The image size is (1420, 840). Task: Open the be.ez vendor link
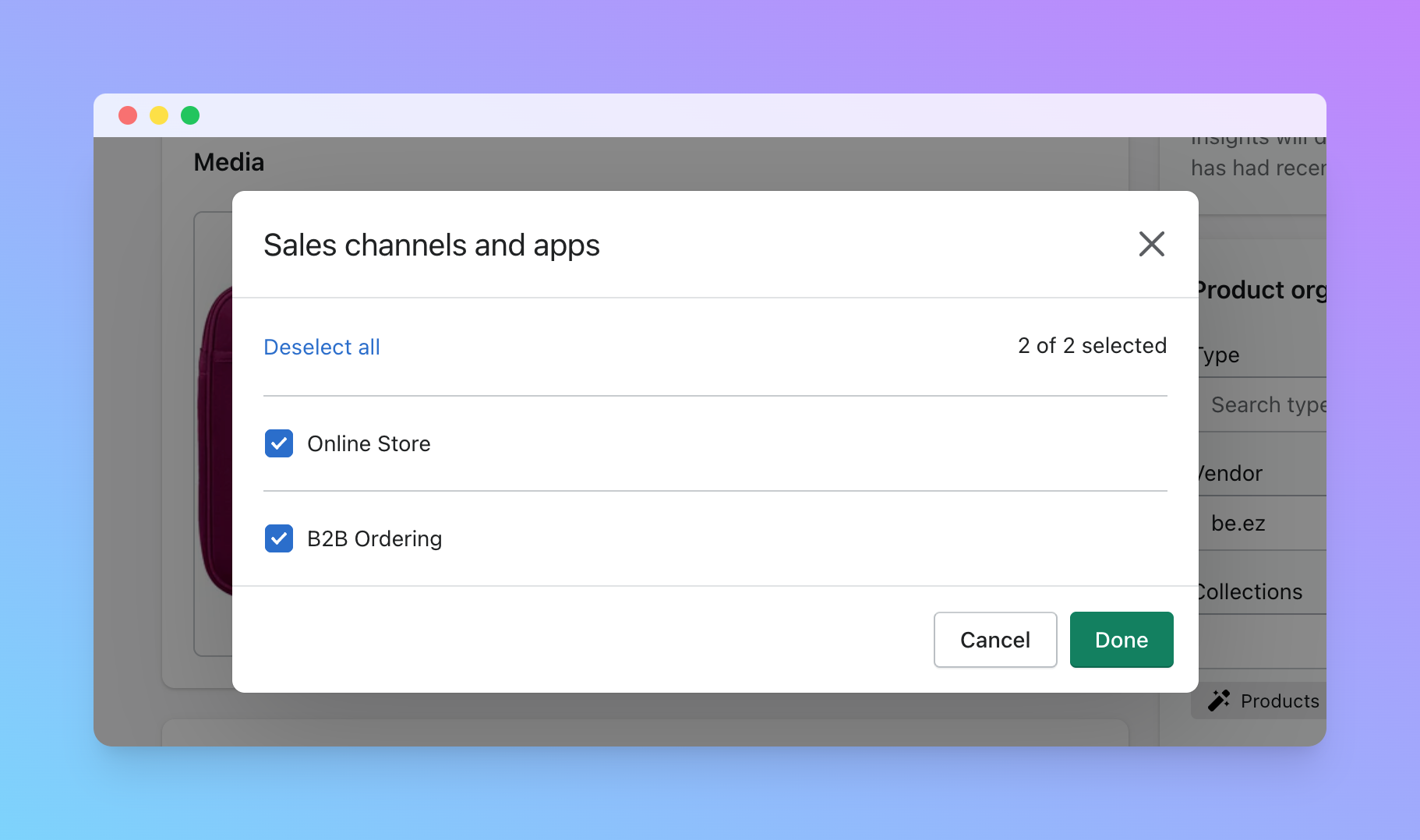pos(1238,523)
